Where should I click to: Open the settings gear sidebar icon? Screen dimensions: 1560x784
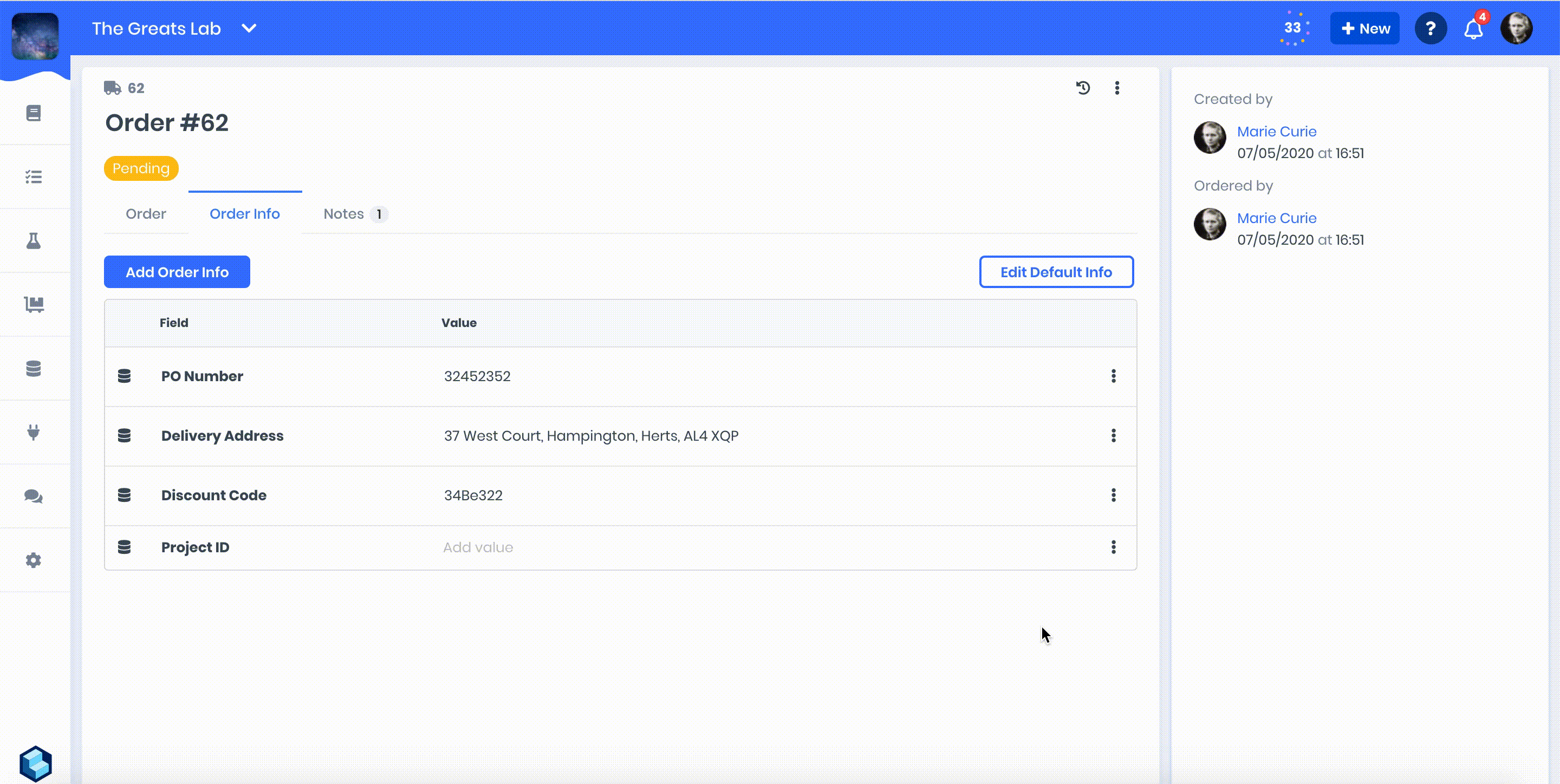click(x=33, y=560)
